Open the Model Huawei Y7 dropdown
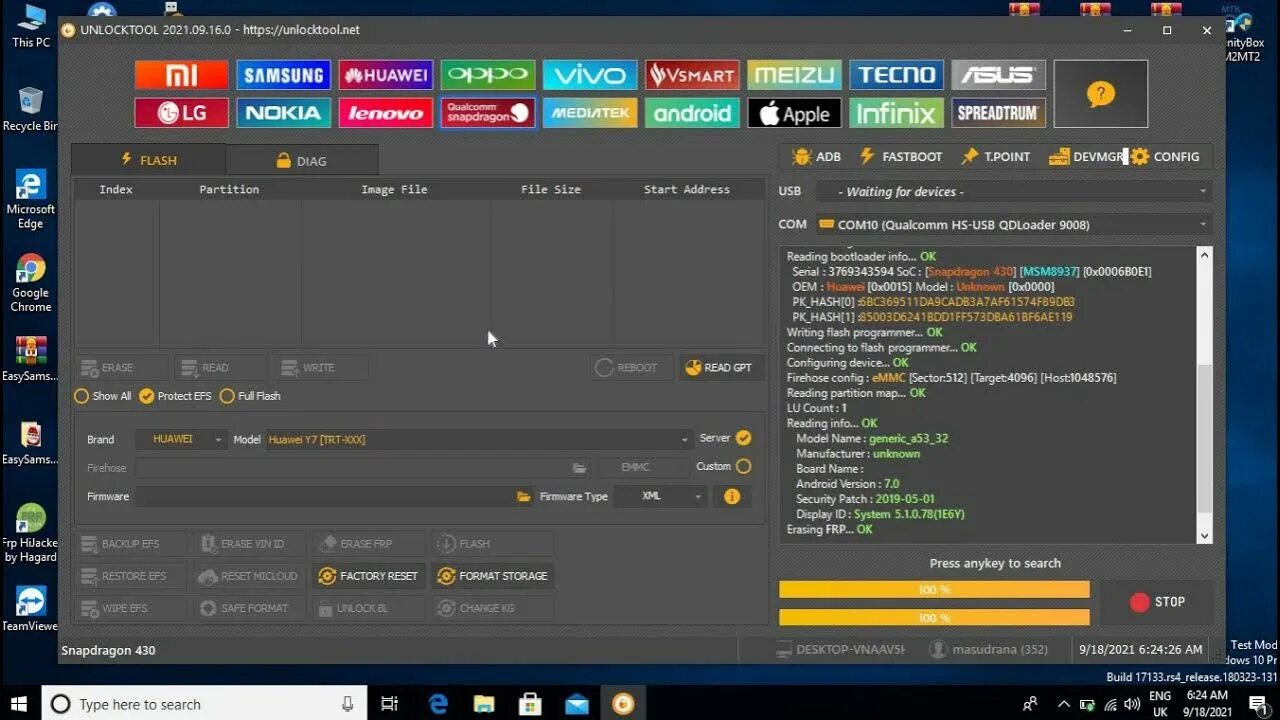Screen dimensions: 1280x720 tap(478, 439)
